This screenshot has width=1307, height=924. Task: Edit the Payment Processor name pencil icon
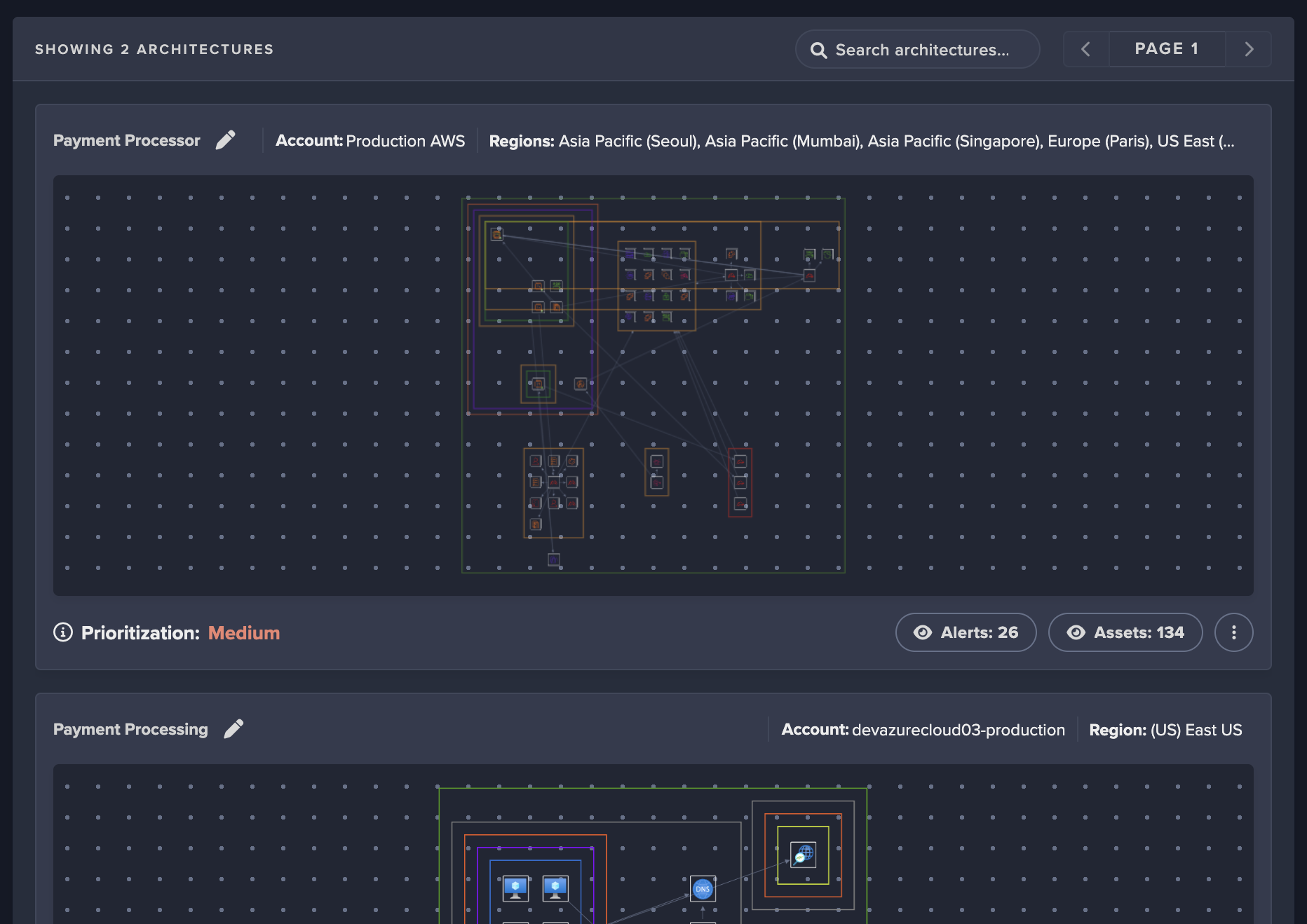click(226, 140)
